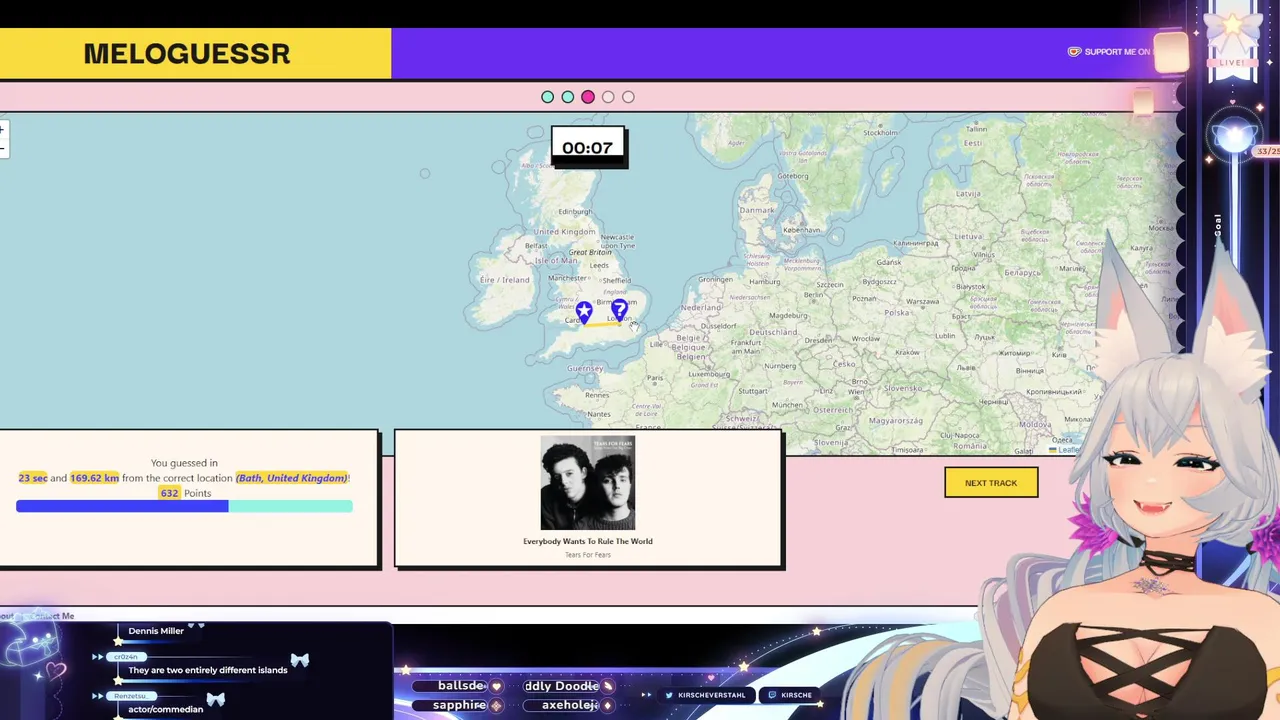Image resolution: width=1280 pixels, height=720 pixels.
Task: Click Paris label on the map
Action: [x=655, y=379]
